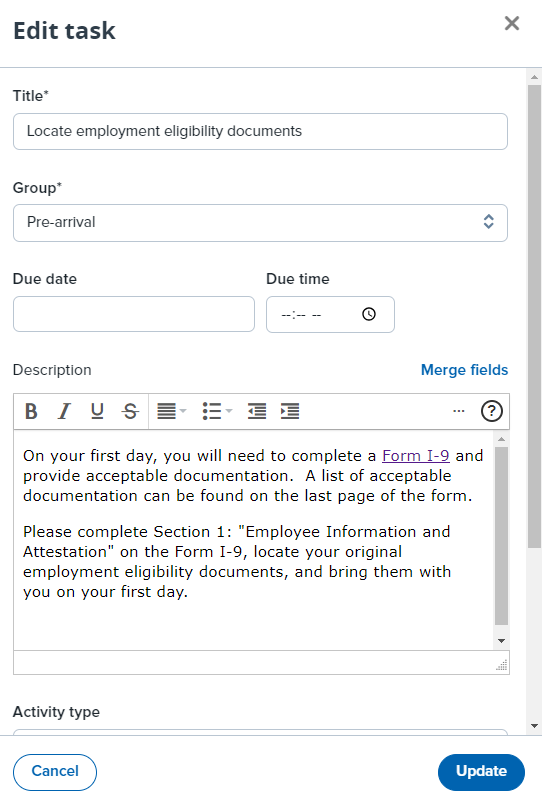This screenshot has width=542, height=801.
Task: Apply bold formatting in description toolbar
Action: coord(31,411)
